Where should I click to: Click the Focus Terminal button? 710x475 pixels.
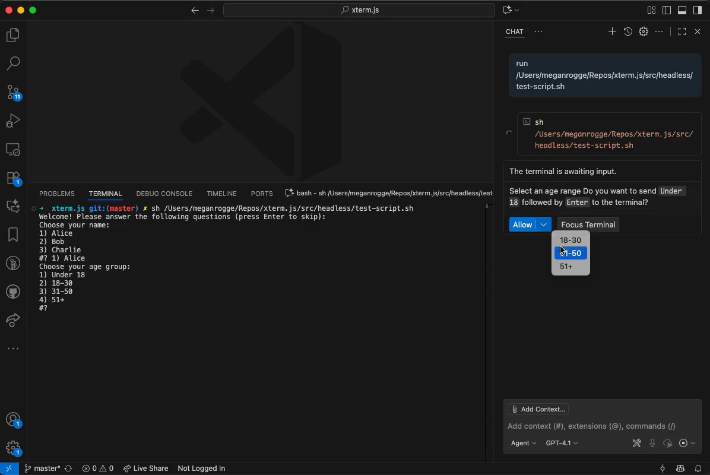(x=588, y=225)
